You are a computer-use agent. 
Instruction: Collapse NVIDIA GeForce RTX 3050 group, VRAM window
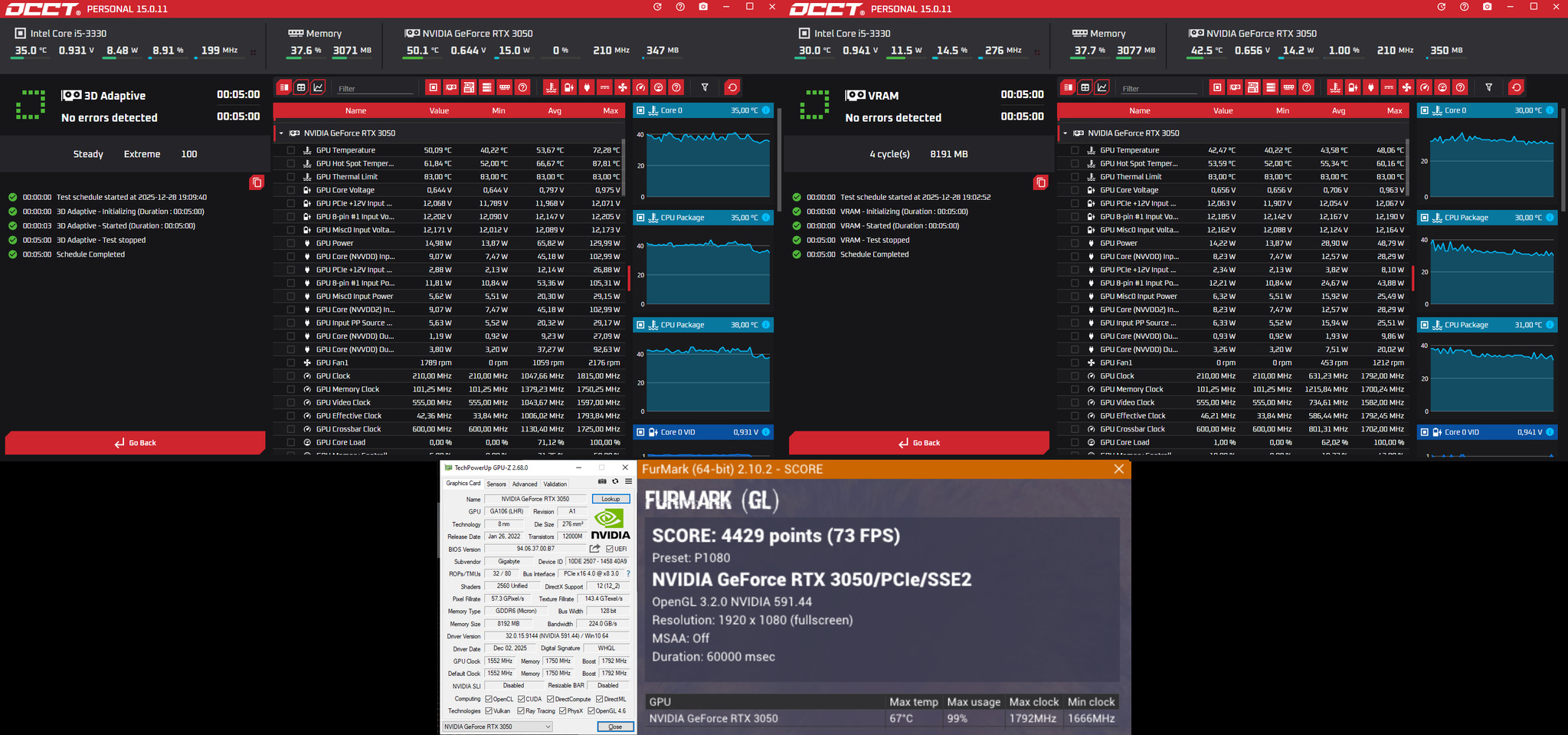coord(1065,133)
